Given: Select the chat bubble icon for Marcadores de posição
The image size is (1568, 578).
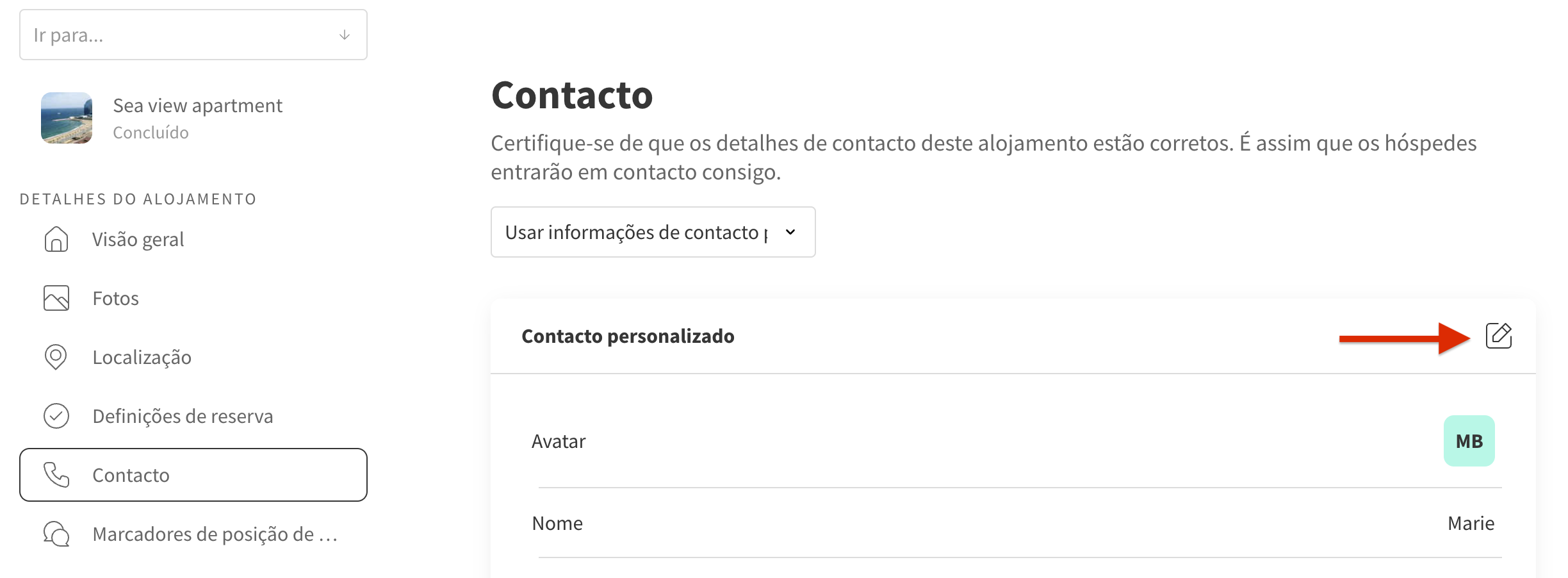Looking at the screenshot, I should click(56, 534).
